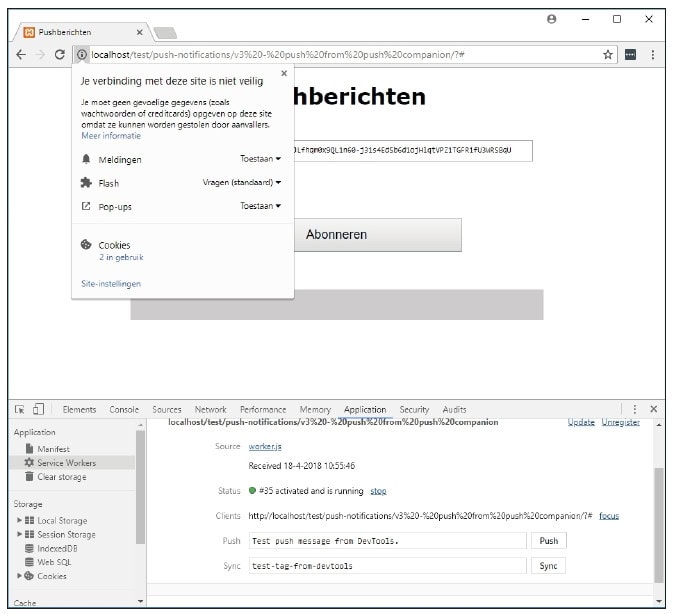This screenshot has width=673, height=614.
Task: Expand Local Storage tree node
Action: pos(19,520)
